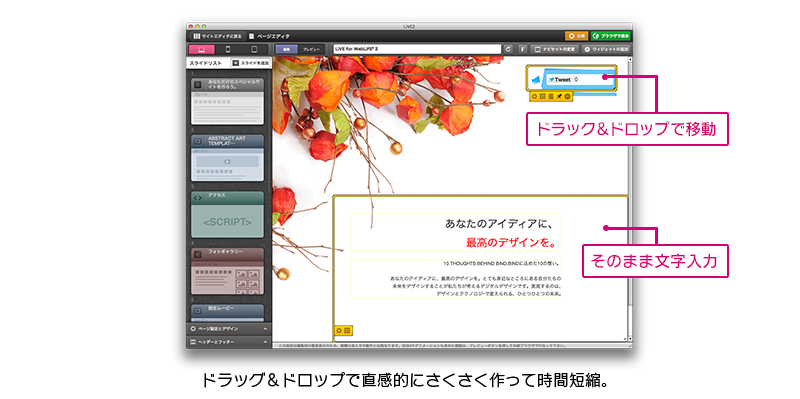
Task: Click the LiVE2 window title
Action: (409, 26)
